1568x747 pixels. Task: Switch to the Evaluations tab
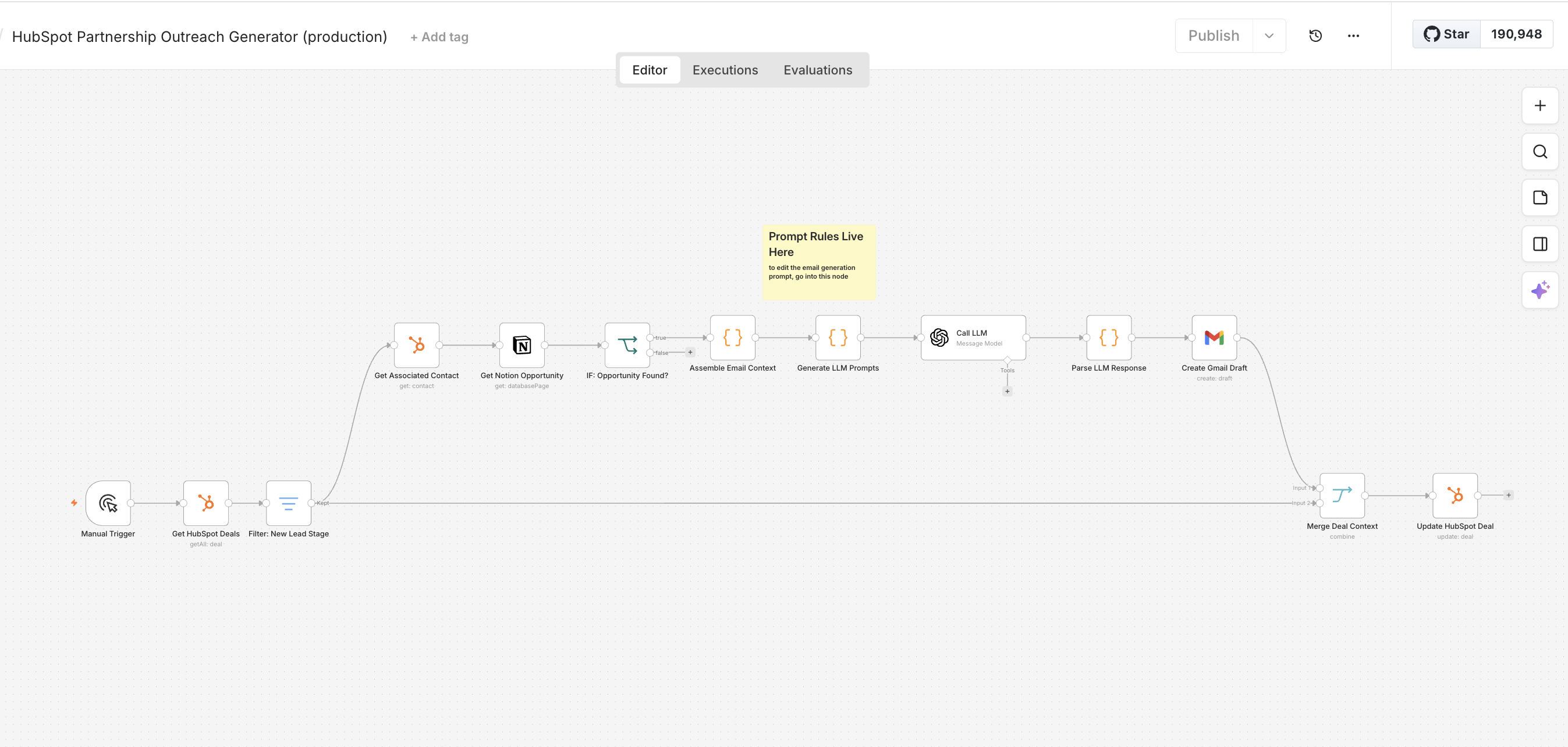coord(818,70)
